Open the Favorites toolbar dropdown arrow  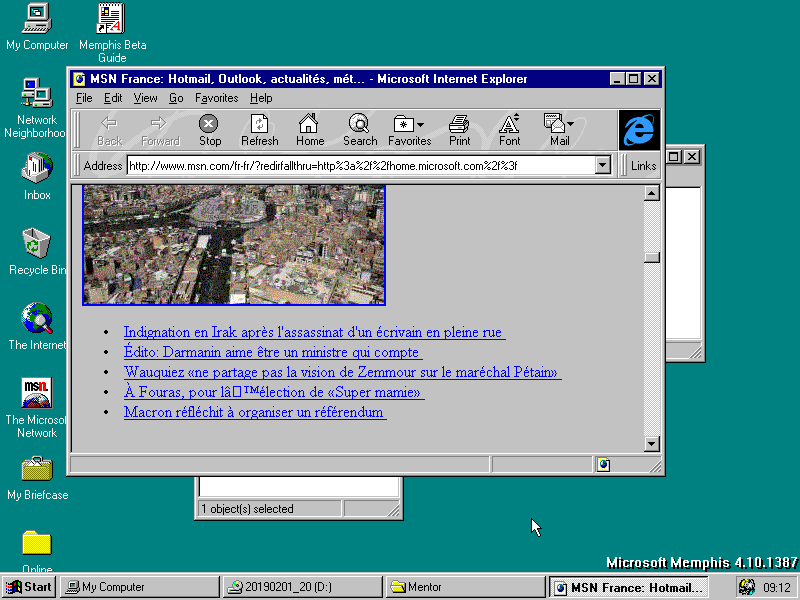pos(420,124)
